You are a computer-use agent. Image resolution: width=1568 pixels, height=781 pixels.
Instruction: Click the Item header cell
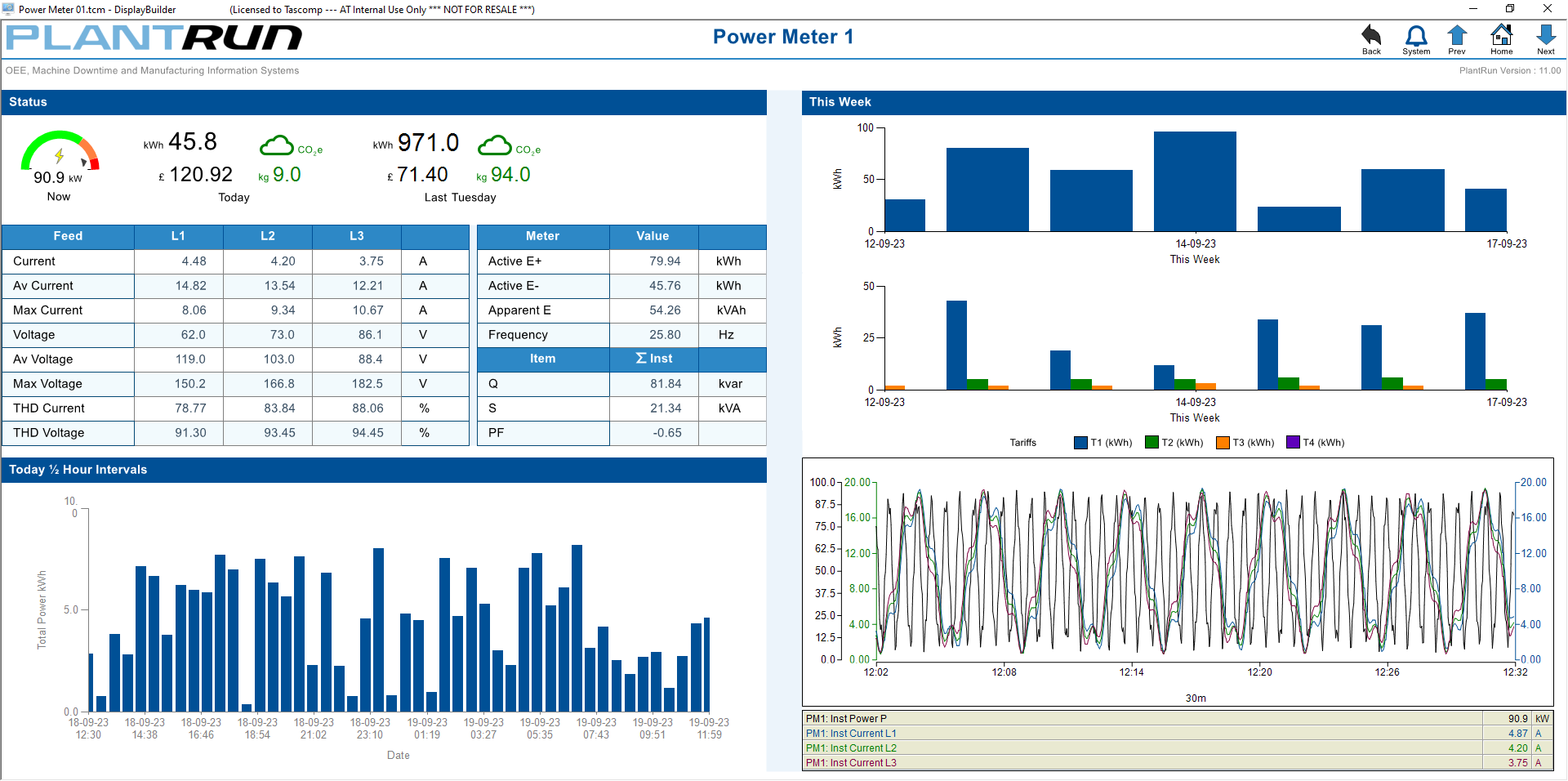point(543,359)
